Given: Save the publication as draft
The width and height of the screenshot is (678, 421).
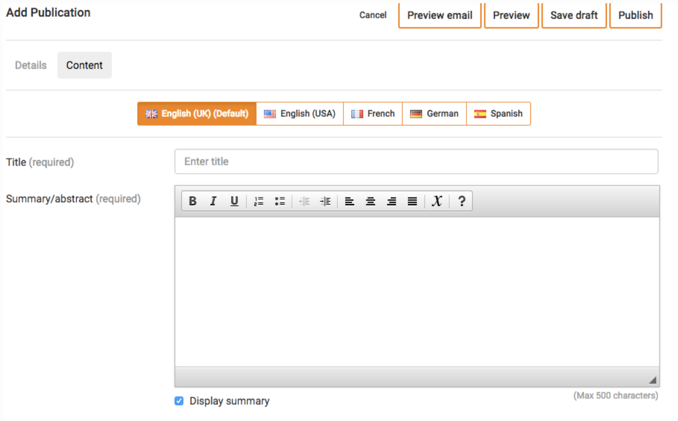Looking at the screenshot, I should click(574, 16).
